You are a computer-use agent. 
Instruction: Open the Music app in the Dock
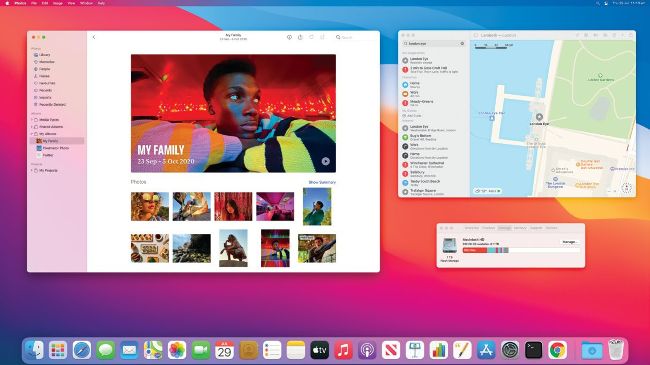[x=343, y=350]
